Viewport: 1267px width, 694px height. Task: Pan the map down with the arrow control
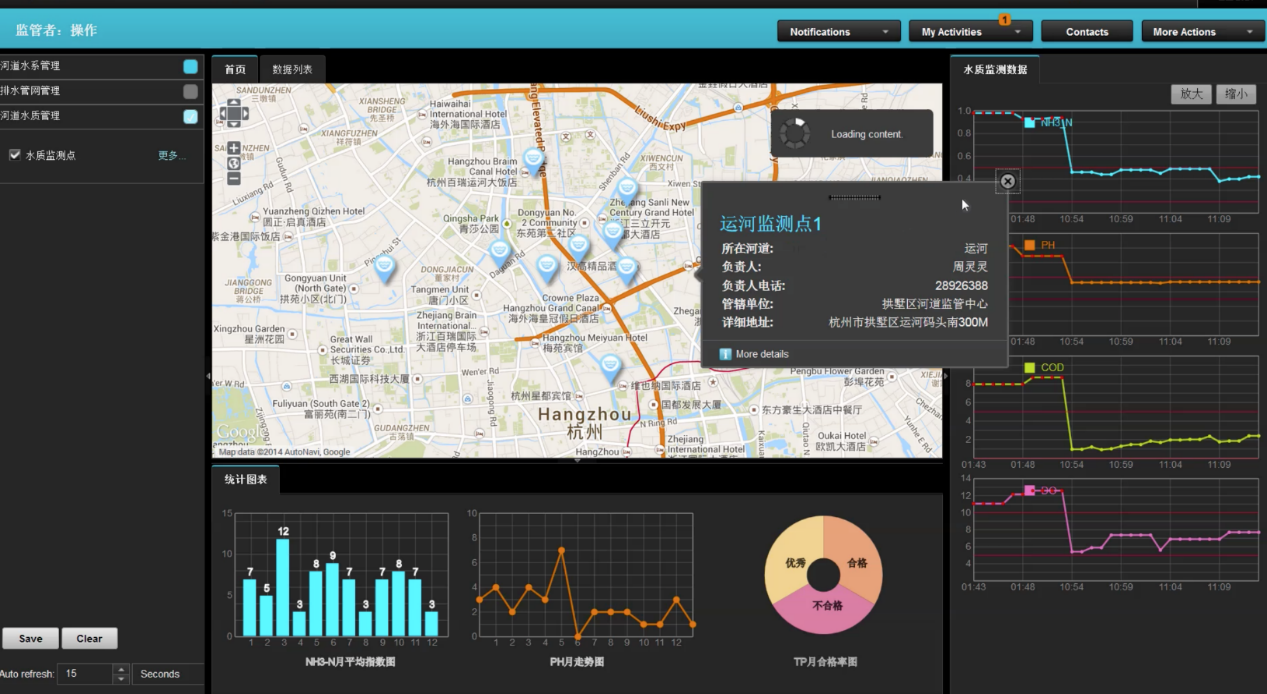pos(233,125)
